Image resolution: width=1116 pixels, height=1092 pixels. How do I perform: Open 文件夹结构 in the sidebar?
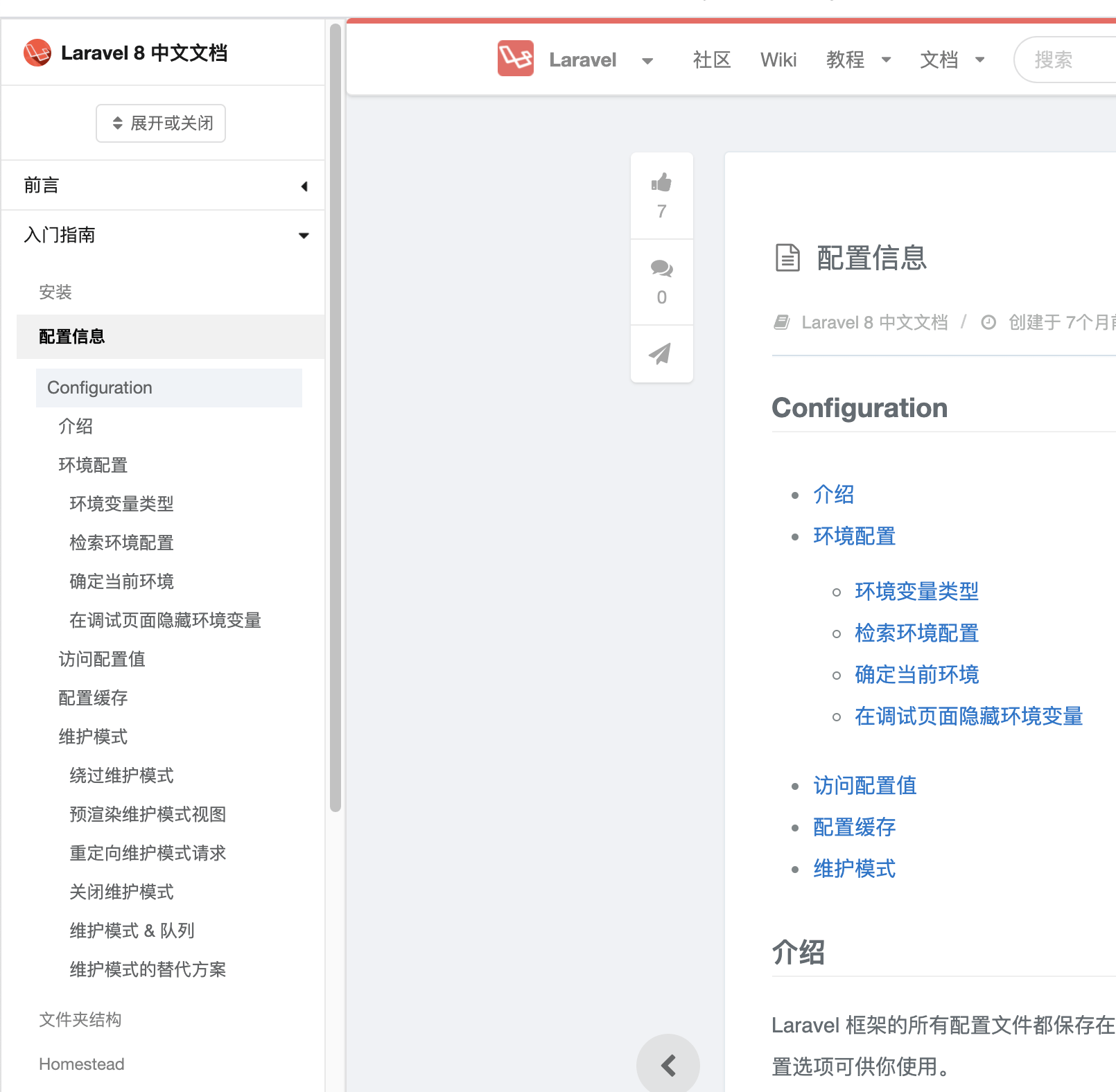80,1019
